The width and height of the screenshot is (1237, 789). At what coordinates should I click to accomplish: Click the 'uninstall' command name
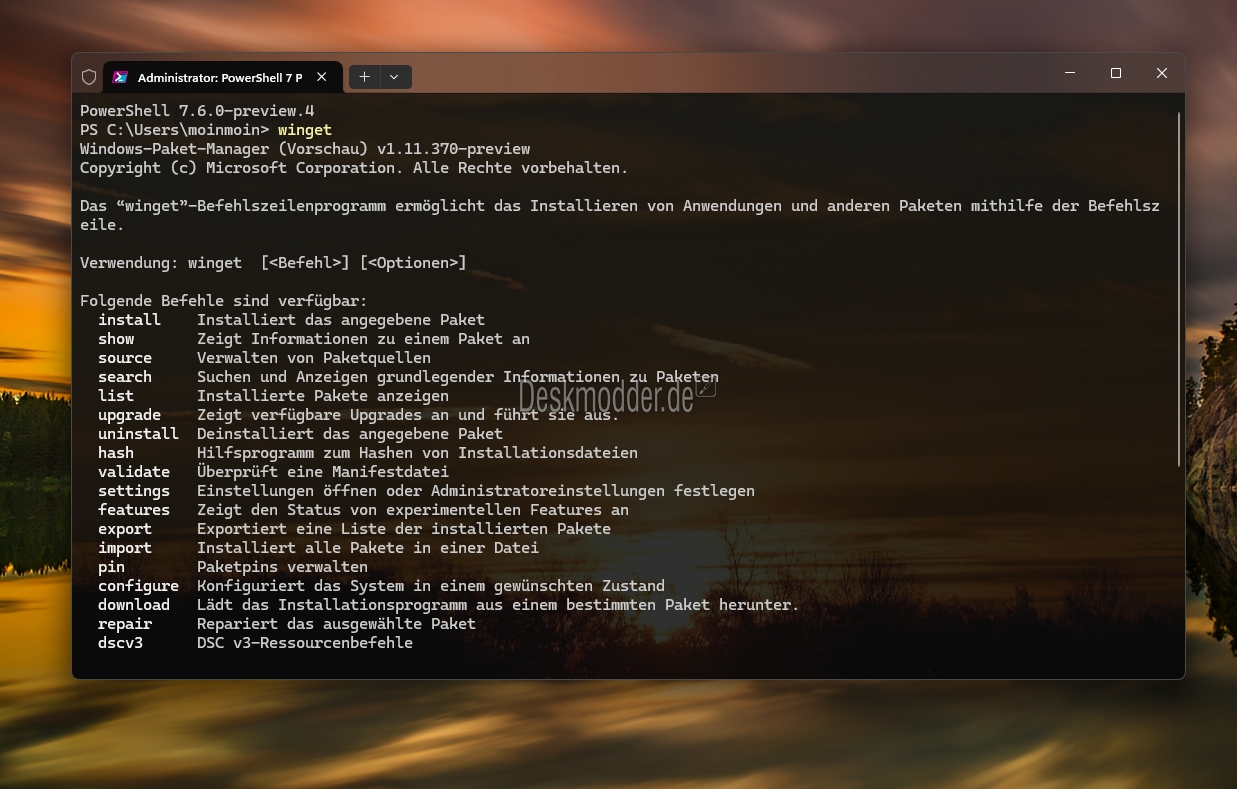click(138, 434)
